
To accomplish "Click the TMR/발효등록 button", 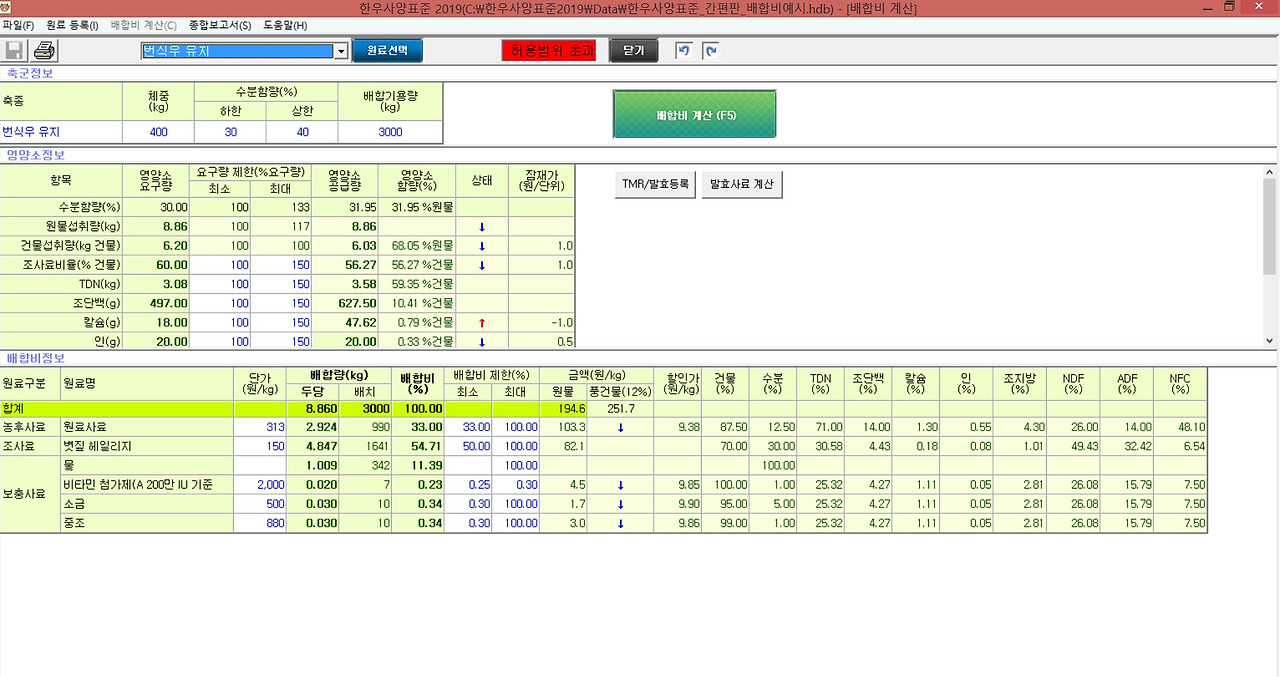I will (655, 184).
